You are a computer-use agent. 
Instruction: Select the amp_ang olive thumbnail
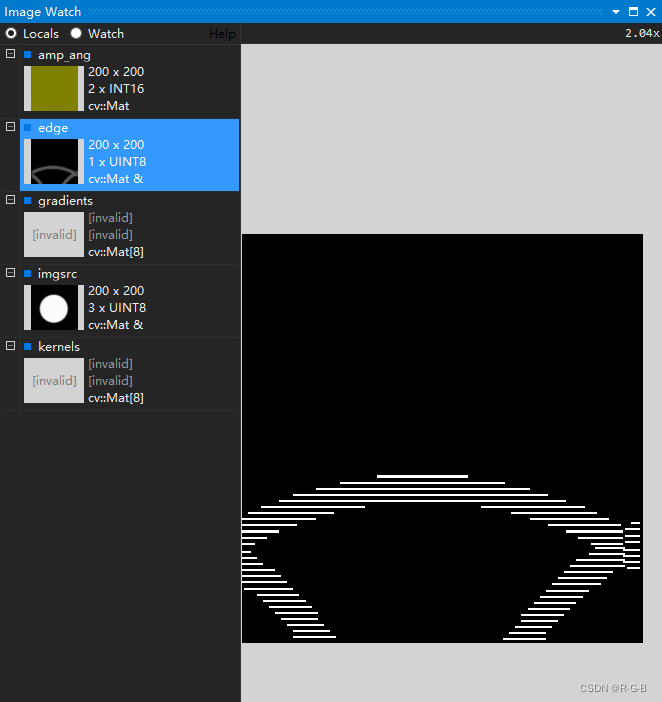click(54, 88)
